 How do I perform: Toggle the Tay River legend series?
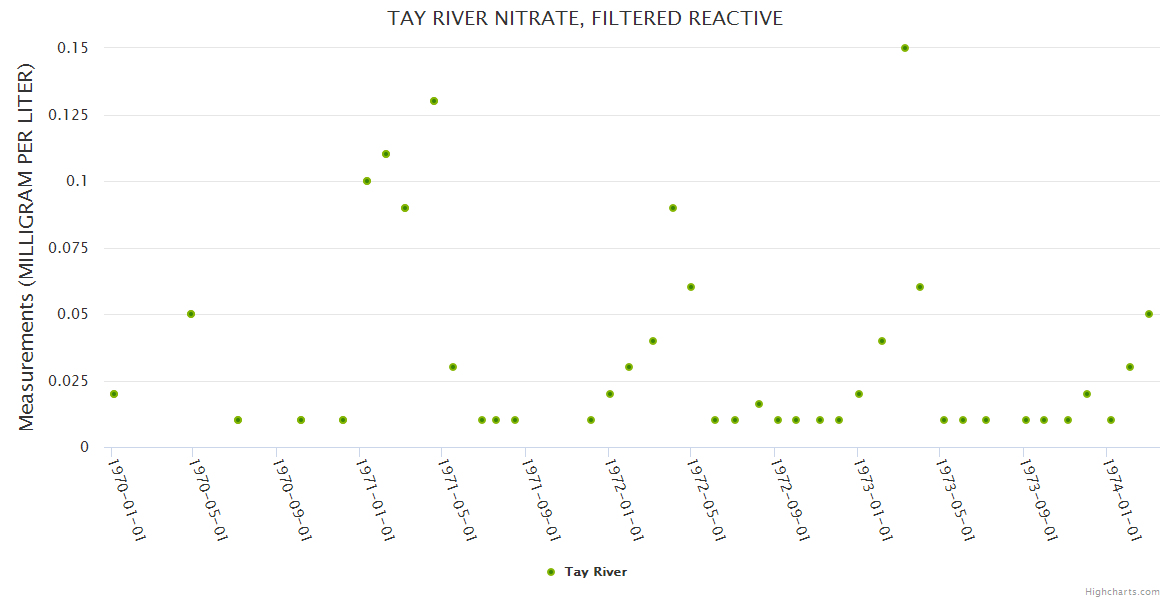click(x=595, y=572)
